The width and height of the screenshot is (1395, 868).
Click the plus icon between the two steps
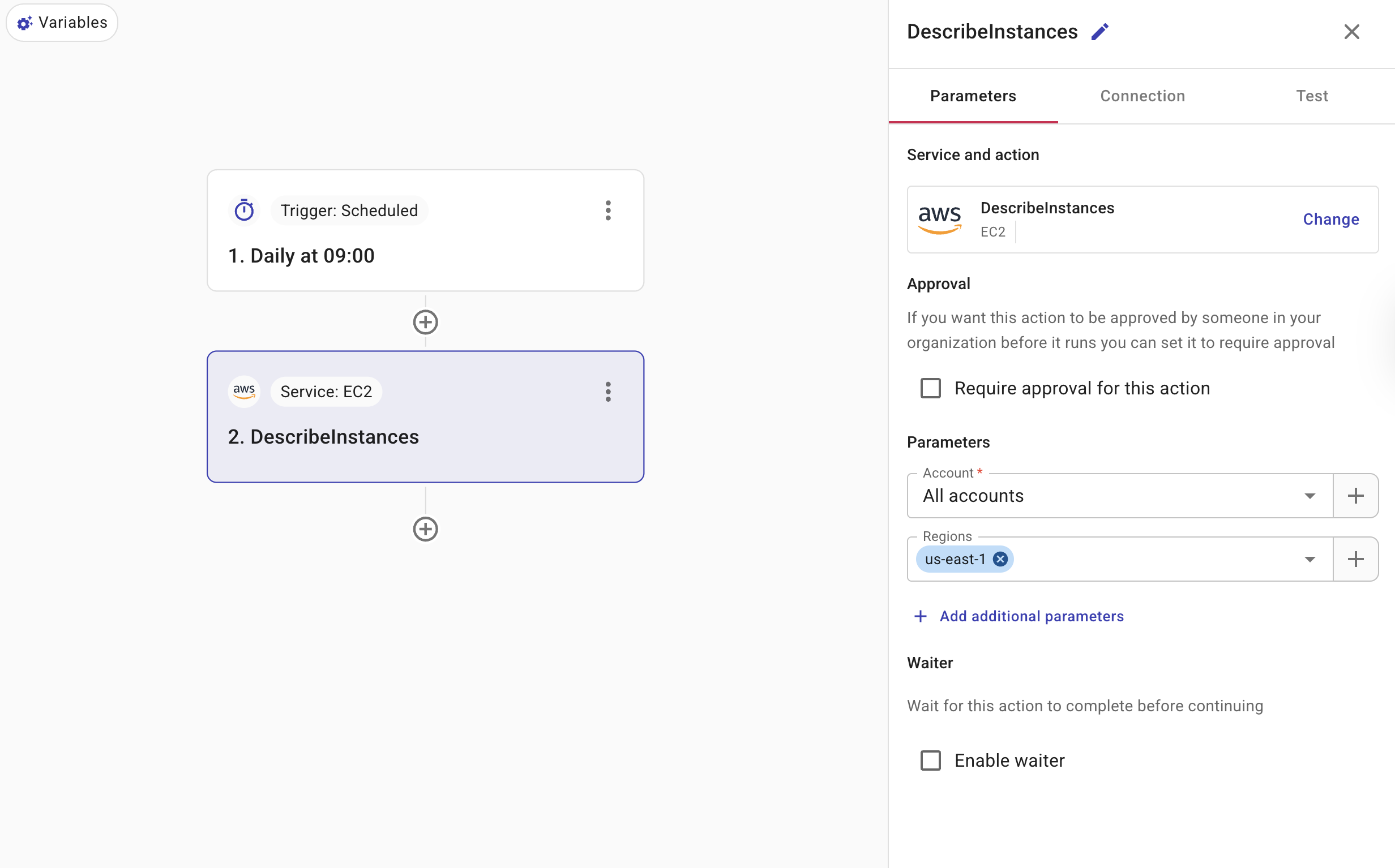pyautogui.click(x=426, y=321)
